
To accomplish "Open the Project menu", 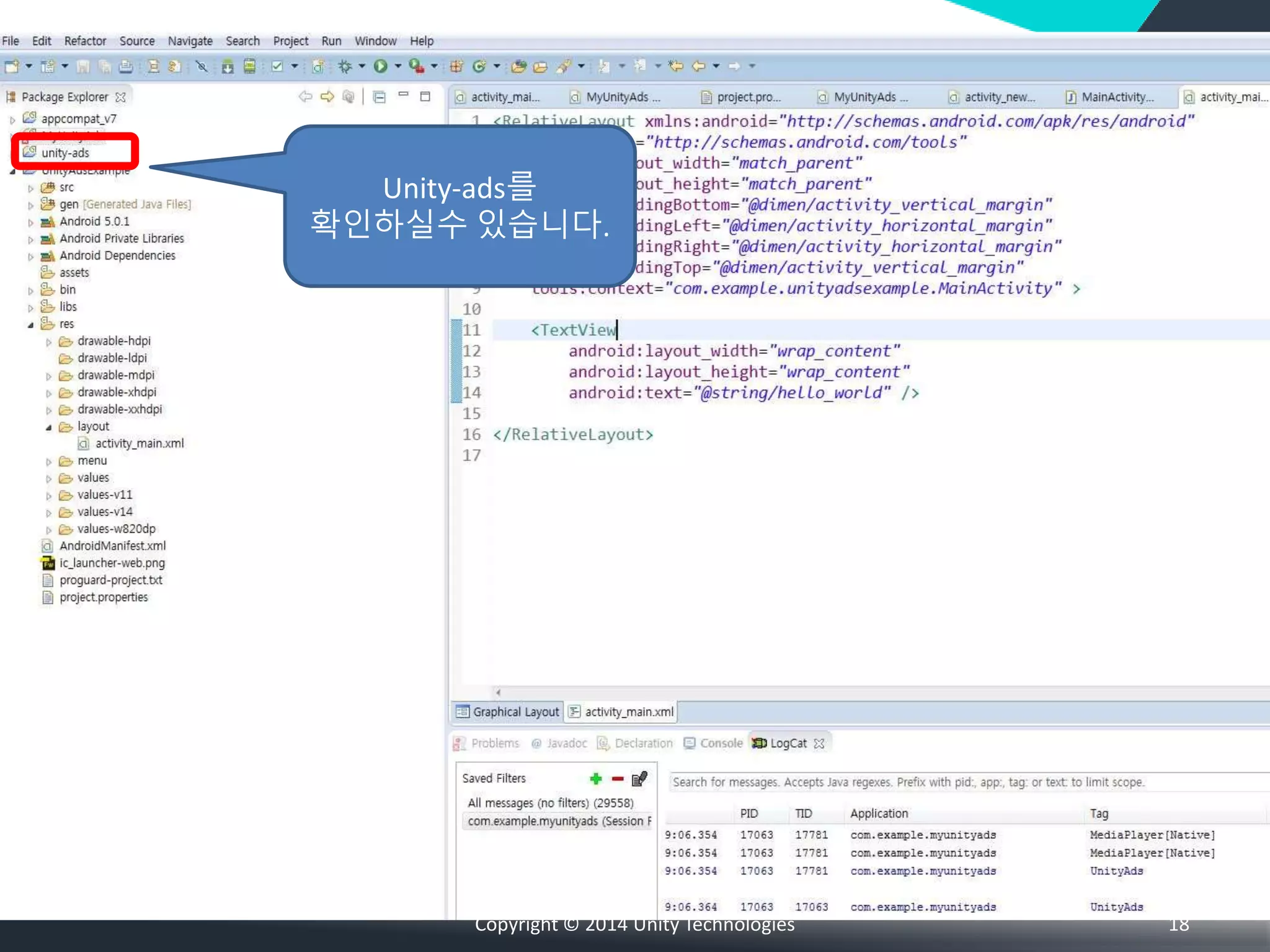I will pos(290,41).
